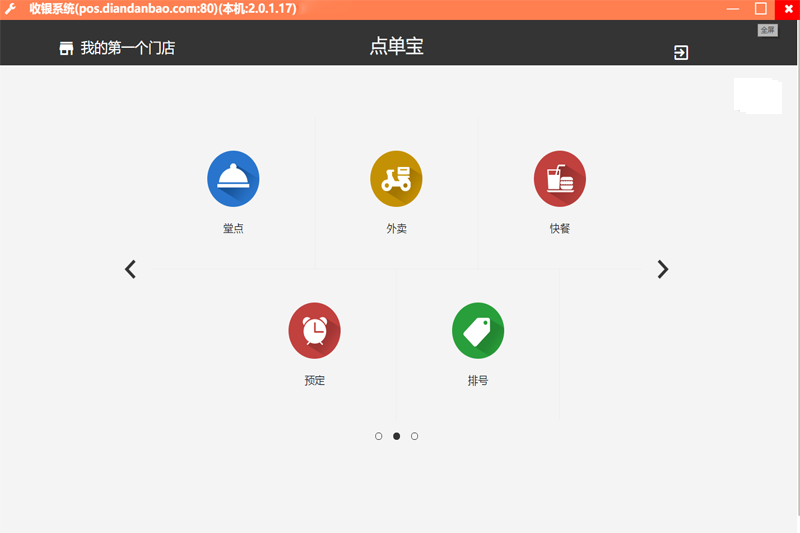Click the 外卖 label text

(x=396, y=229)
